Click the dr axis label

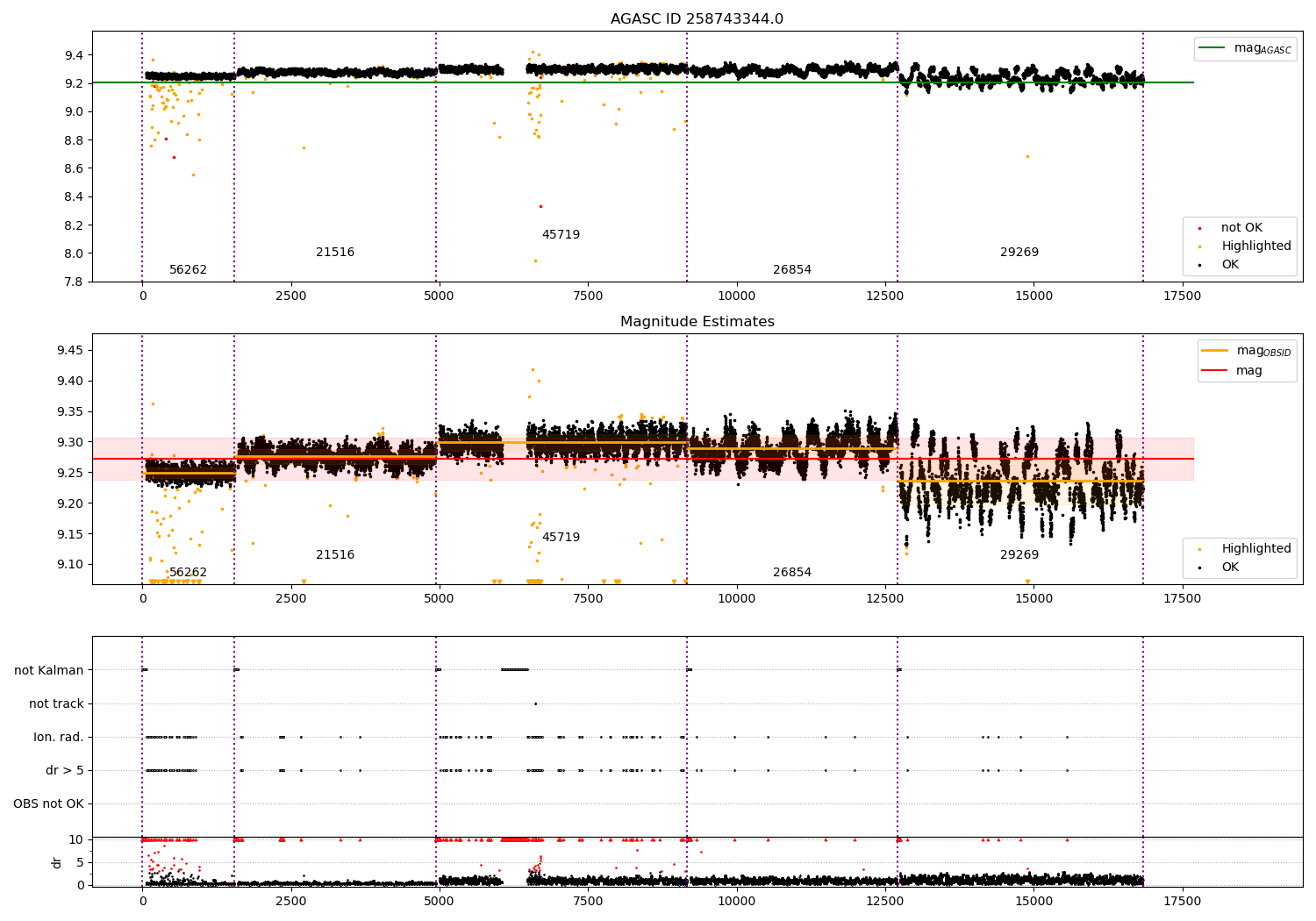tap(57, 862)
